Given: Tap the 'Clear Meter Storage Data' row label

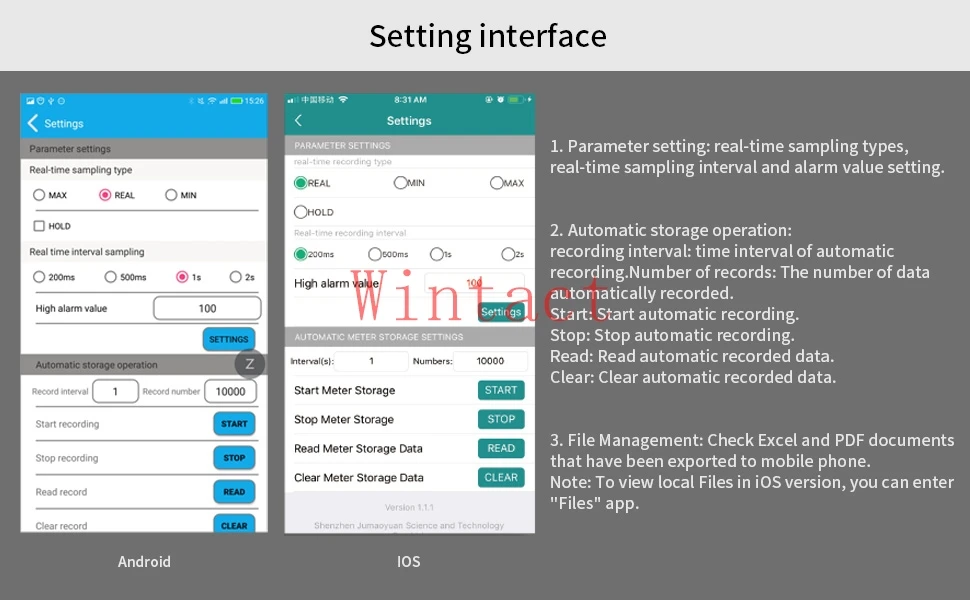Looking at the screenshot, I should pos(359,478).
